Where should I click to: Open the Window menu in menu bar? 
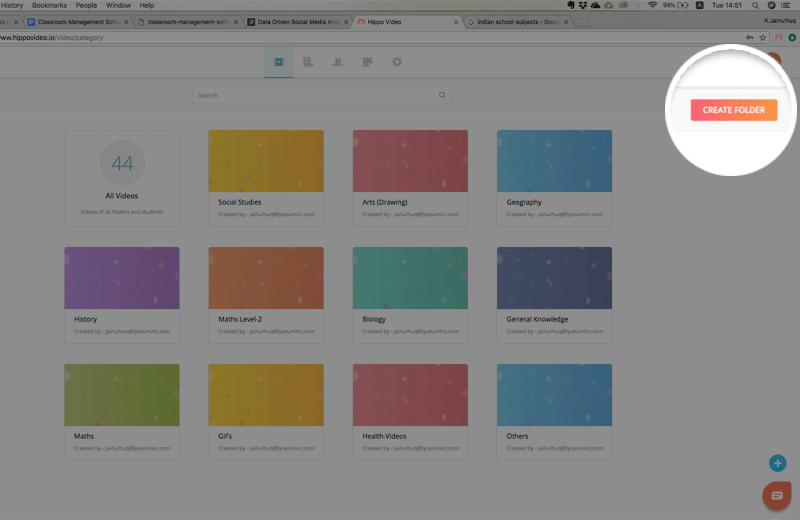coord(118,5)
